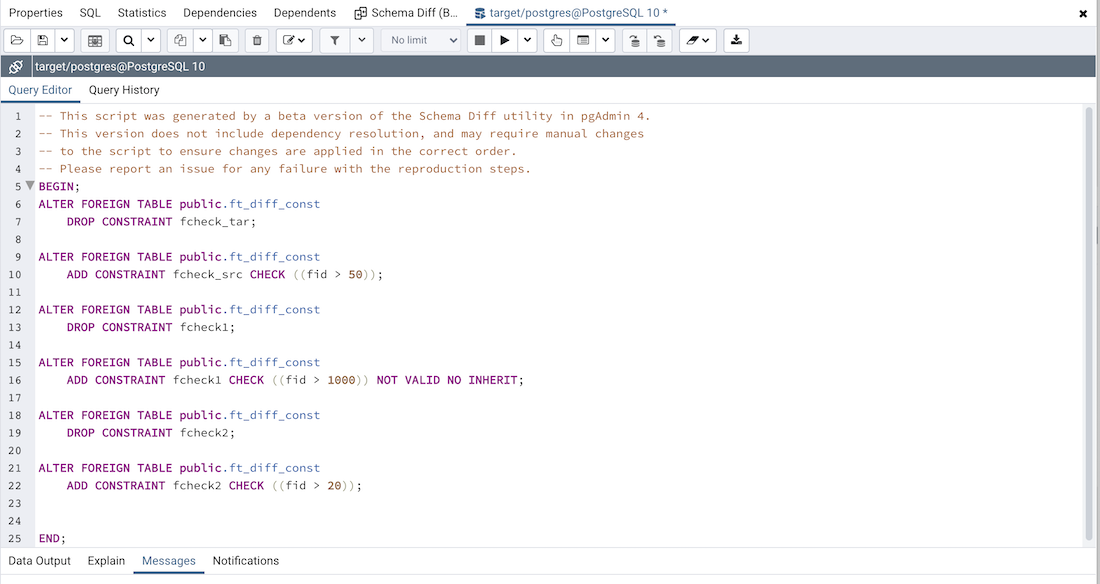Click ADD CONSTRAINT fcheck2 CHECK line
Screen dimensions: 1100x584
point(215,485)
